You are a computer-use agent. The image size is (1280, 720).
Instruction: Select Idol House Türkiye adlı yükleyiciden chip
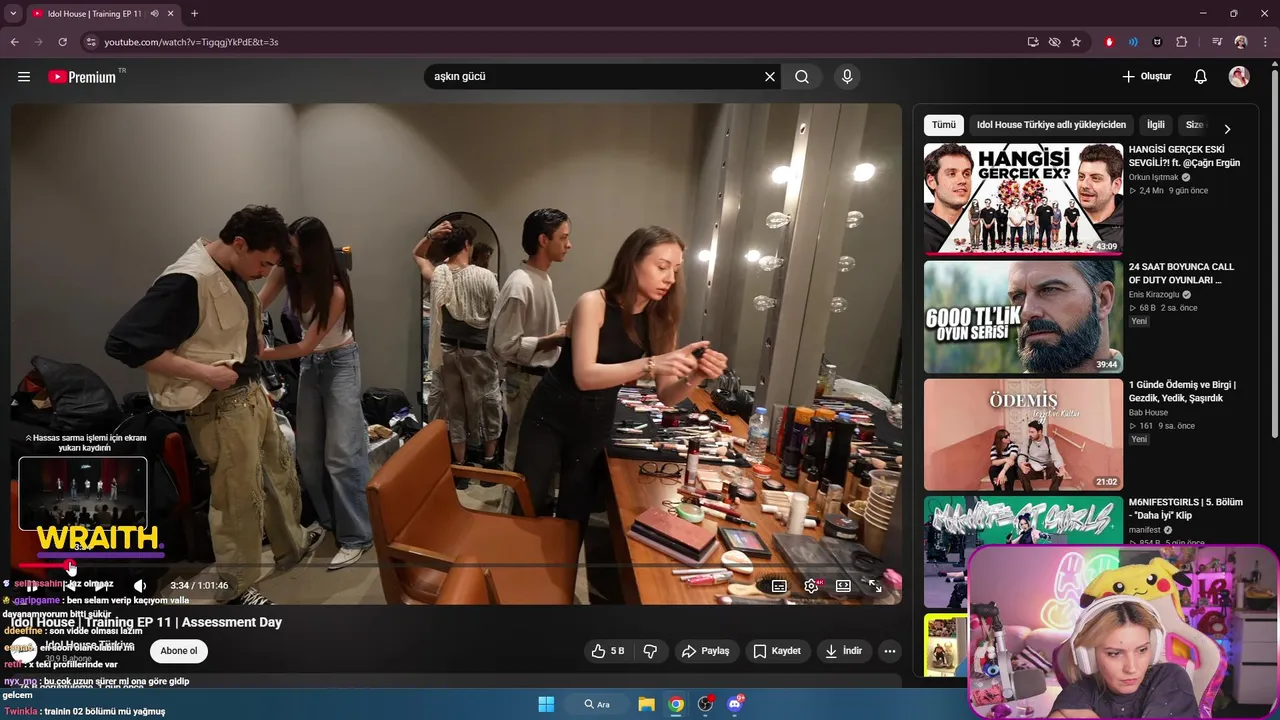1051,125
